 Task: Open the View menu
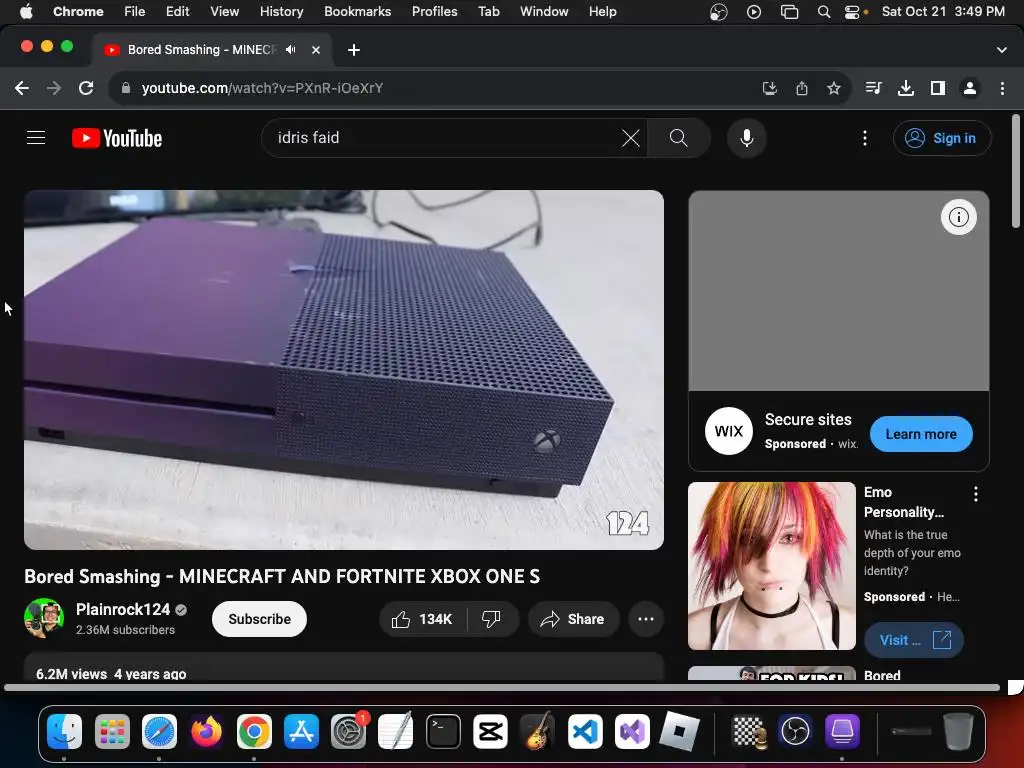click(x=224, y=11)
